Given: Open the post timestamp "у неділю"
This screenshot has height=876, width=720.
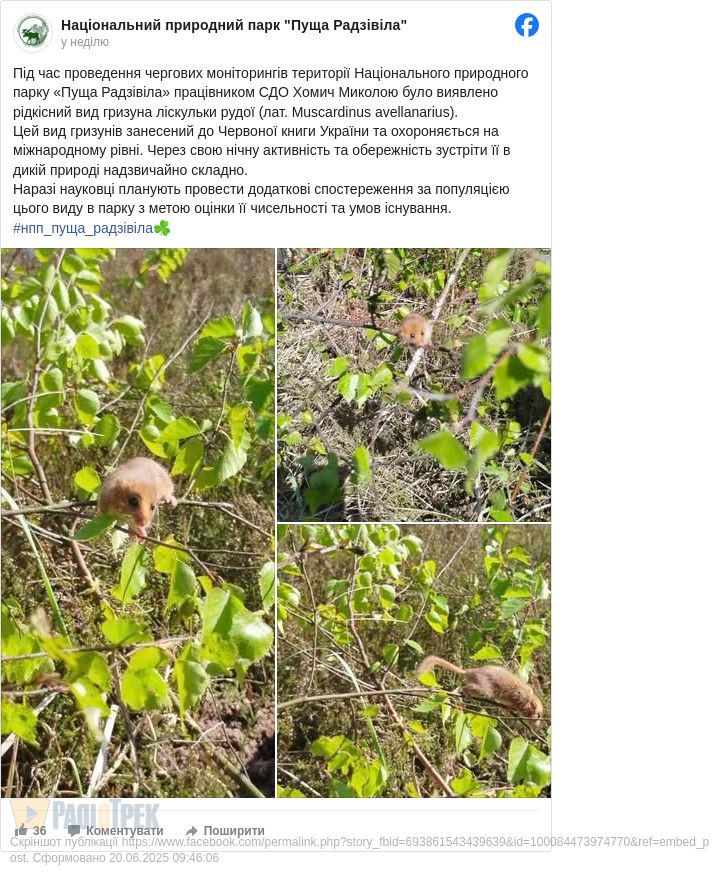Looking at the screenshot, I should (x=85, y=42).
